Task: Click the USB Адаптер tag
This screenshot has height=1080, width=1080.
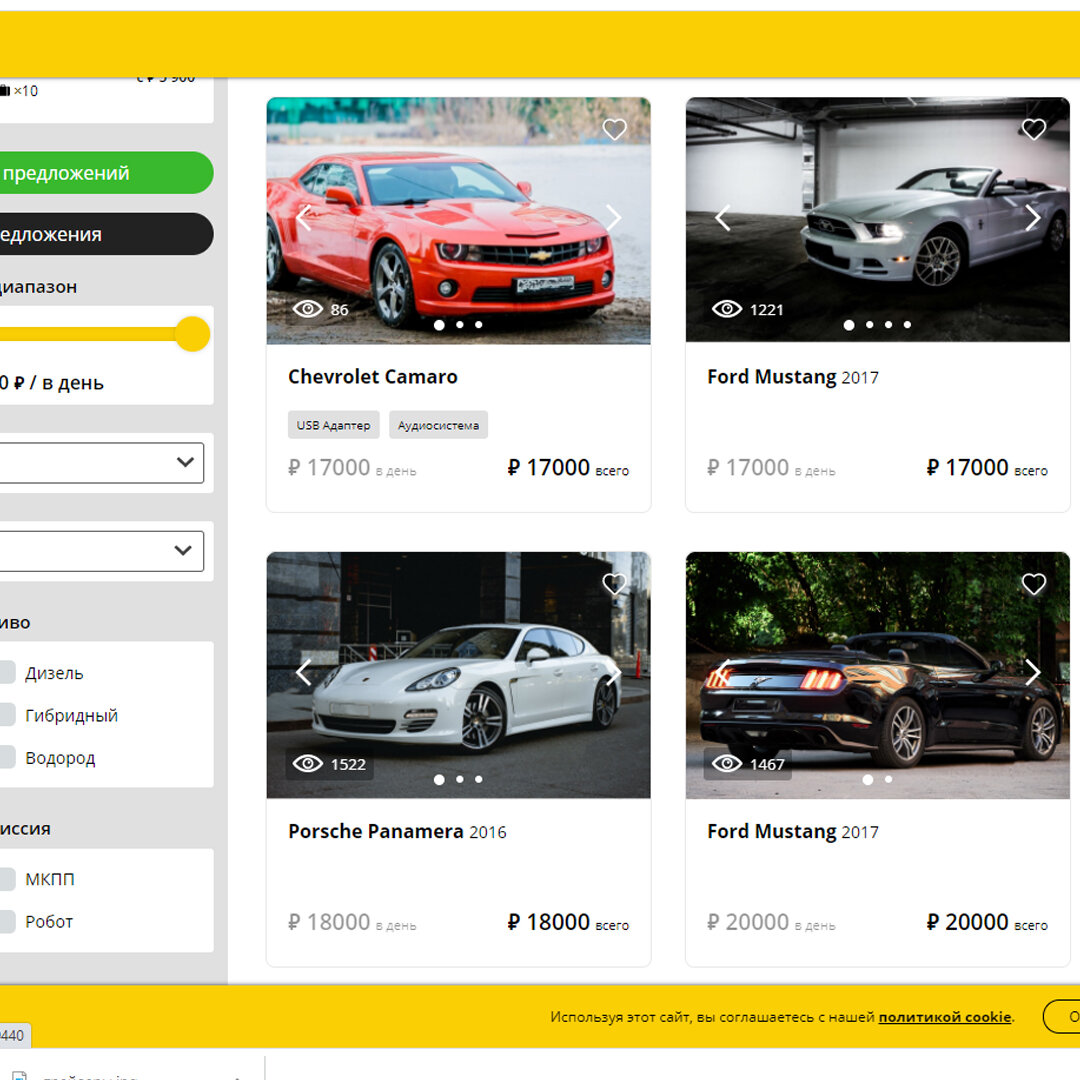Action: [333, 425]
